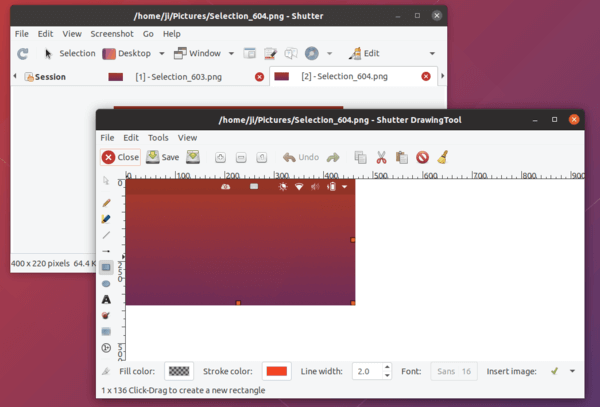Click the copy icon in DrawingTool toolbar
The height and width of the screenshot is (407, 600).
tap(360, 158)
